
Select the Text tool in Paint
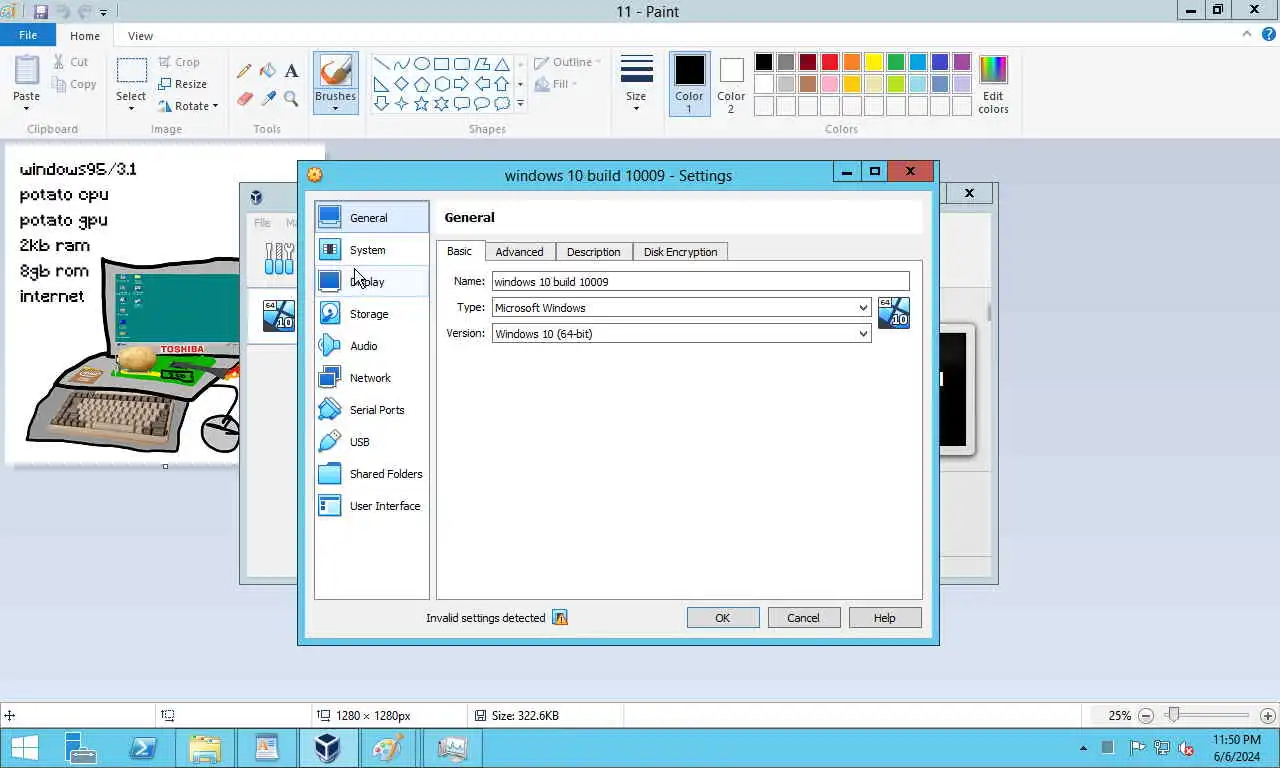click(x=291, y=71)
